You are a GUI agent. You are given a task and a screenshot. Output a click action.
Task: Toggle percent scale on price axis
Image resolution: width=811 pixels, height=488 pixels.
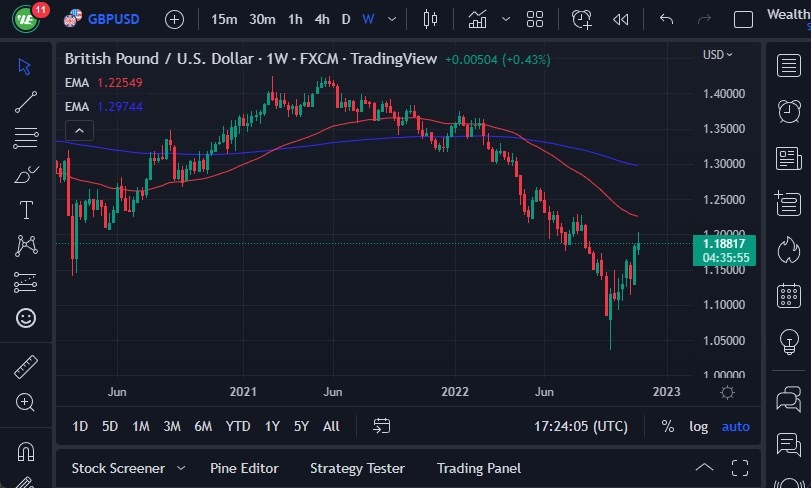point(667,426)
